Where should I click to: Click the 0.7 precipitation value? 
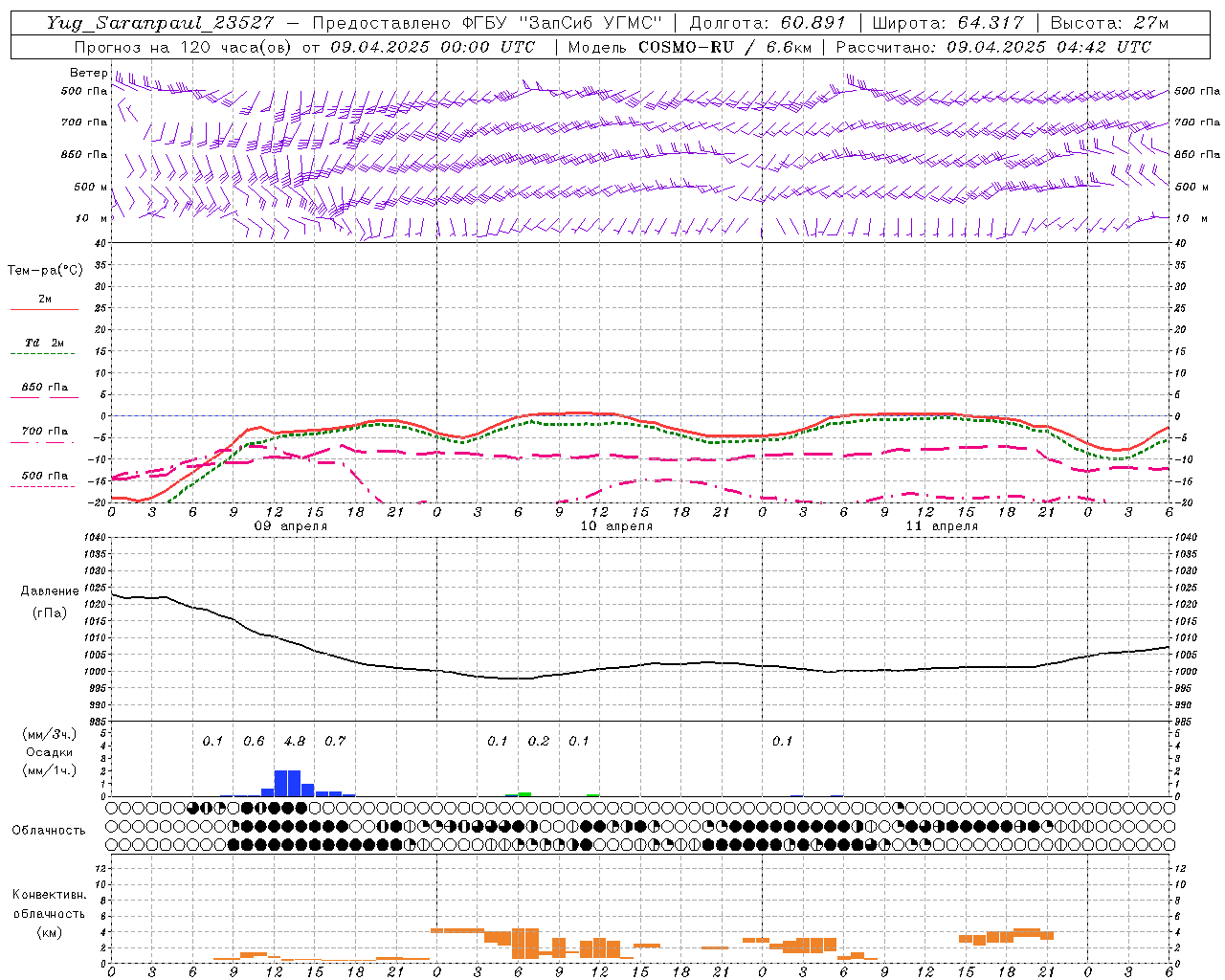pyautogui.click(x=335, y=742)
